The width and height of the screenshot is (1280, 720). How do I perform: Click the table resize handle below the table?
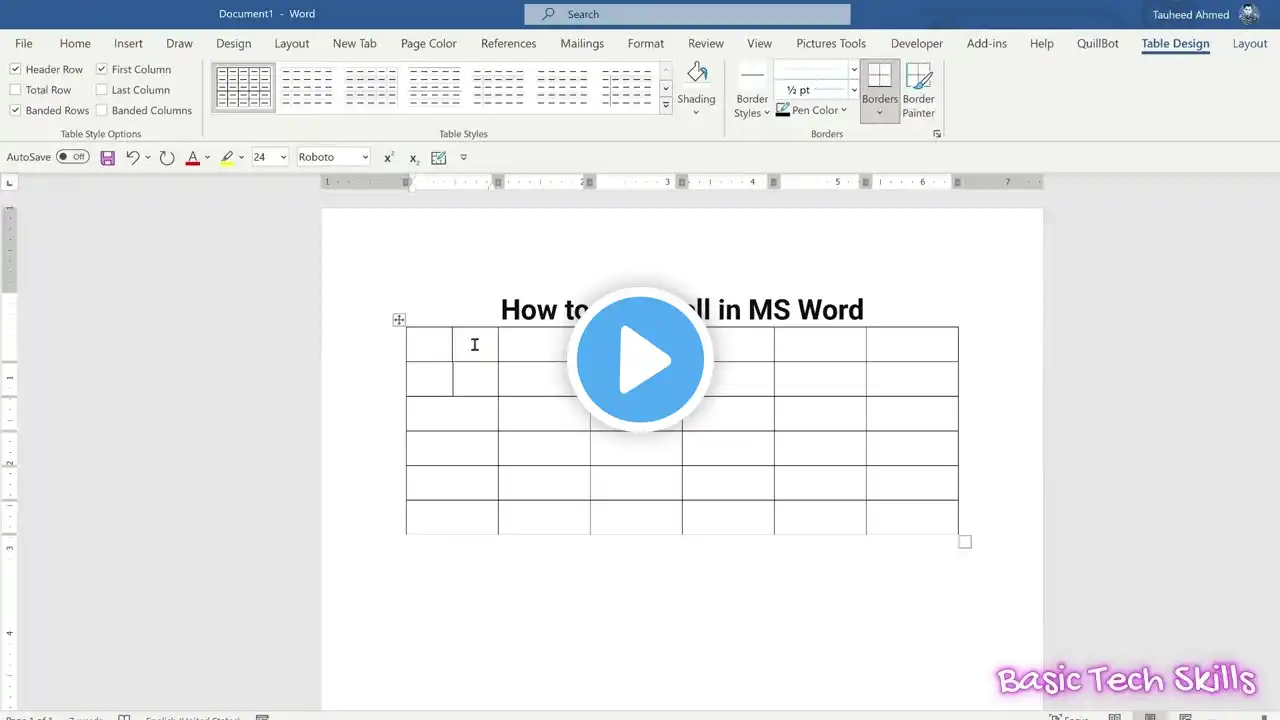965,542
